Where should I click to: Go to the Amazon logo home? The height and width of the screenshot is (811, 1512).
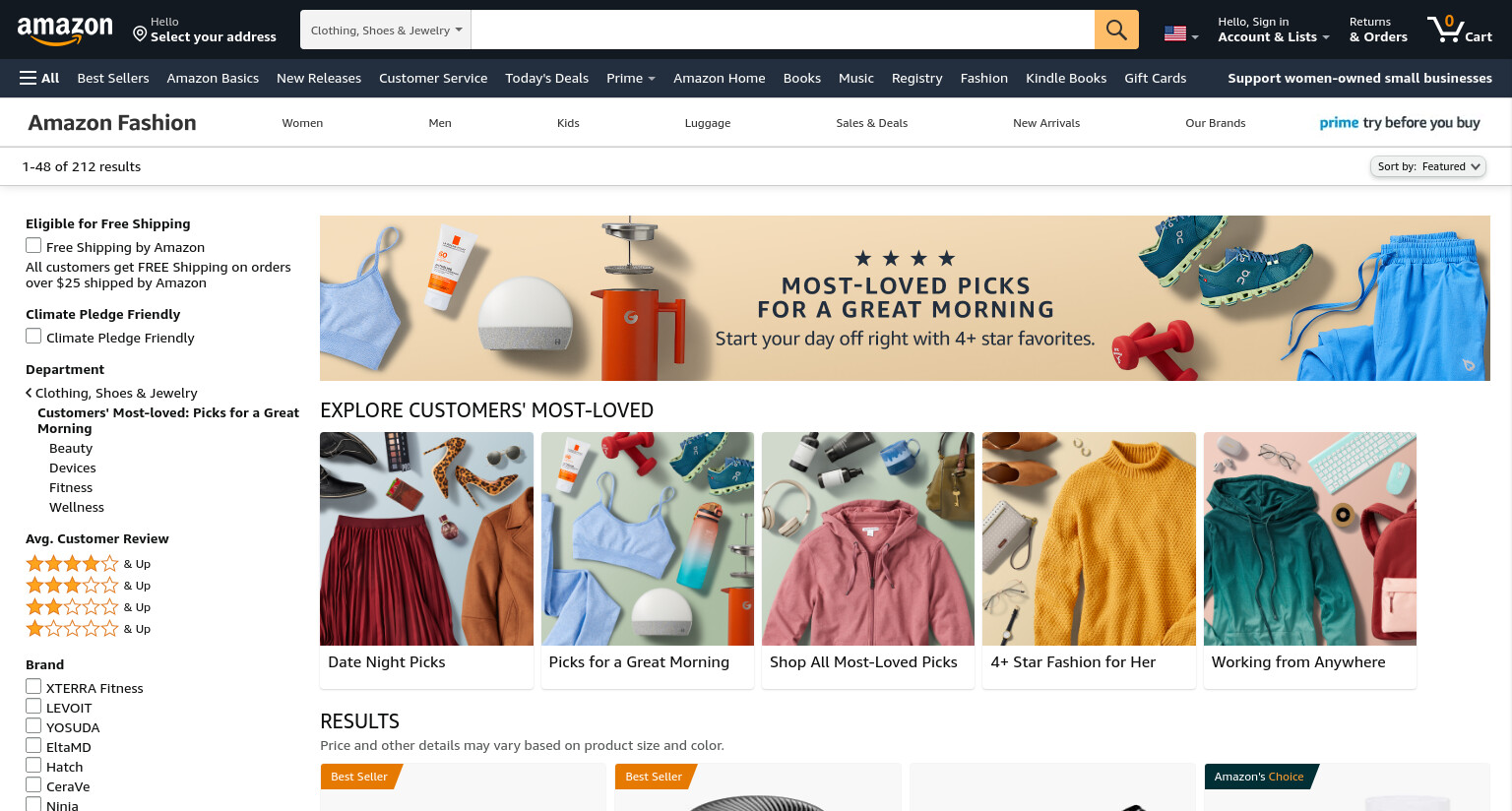point(65,31)
